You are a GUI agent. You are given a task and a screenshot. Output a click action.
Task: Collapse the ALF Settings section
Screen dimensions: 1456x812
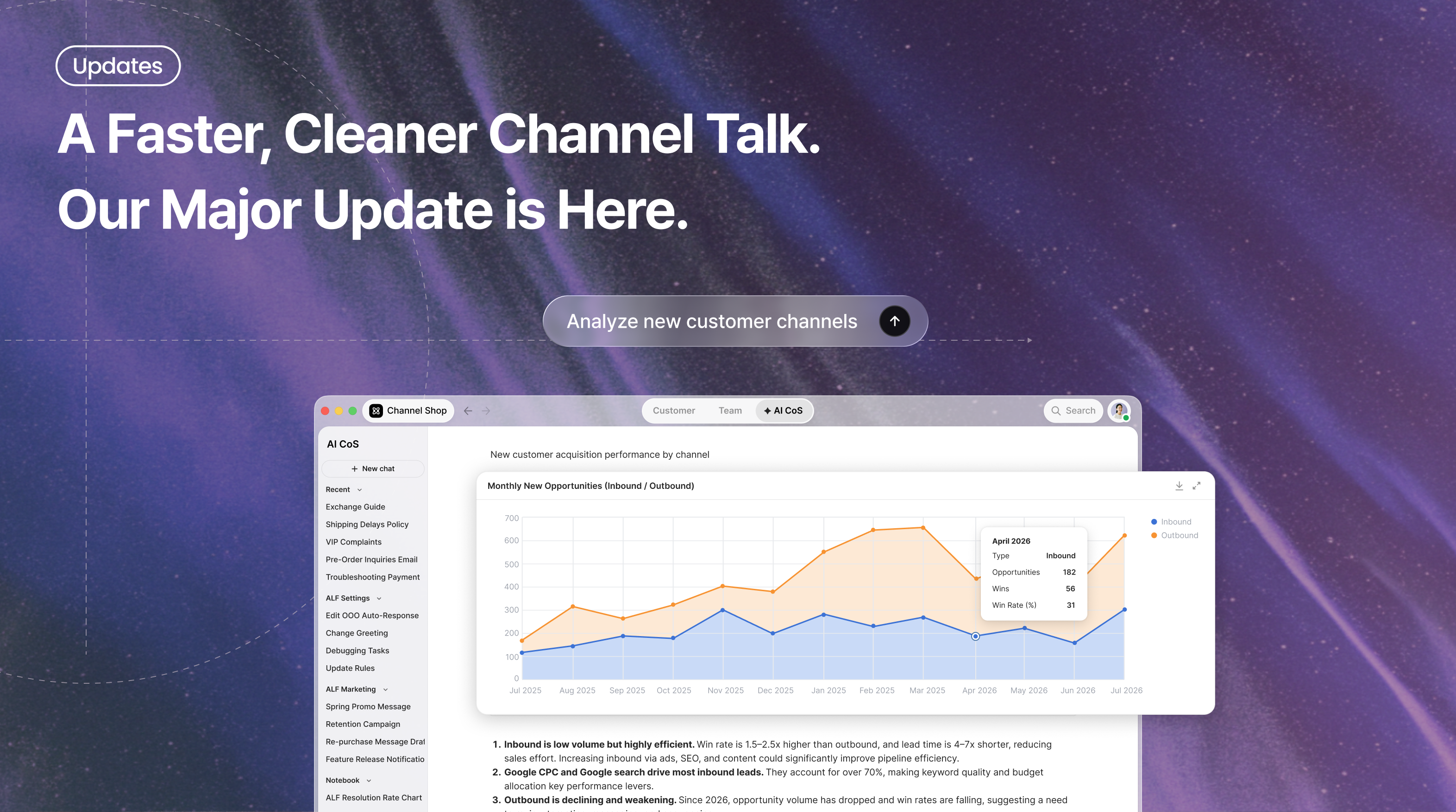click(379, 599)
